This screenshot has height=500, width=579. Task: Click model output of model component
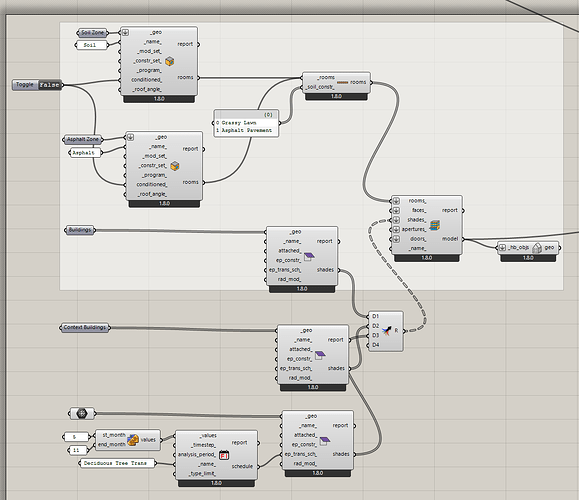(450, 239)
